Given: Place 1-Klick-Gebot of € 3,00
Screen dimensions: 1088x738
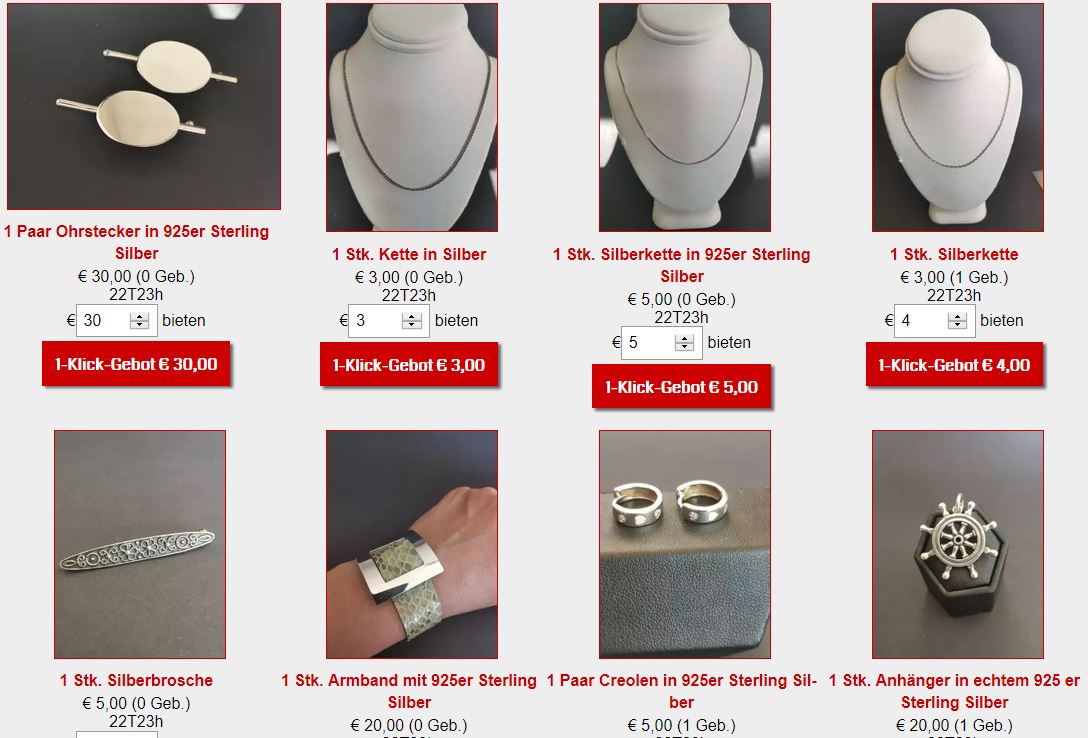Looking at the screenshot, I should pyautogui.click(x=409, y=364).
